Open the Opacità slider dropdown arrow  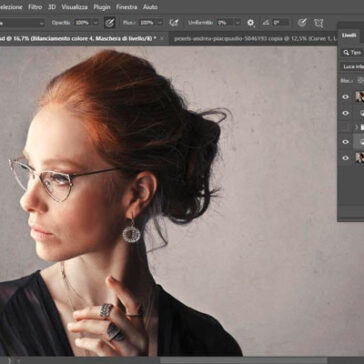pyautogui.click(x=95, y=23)
